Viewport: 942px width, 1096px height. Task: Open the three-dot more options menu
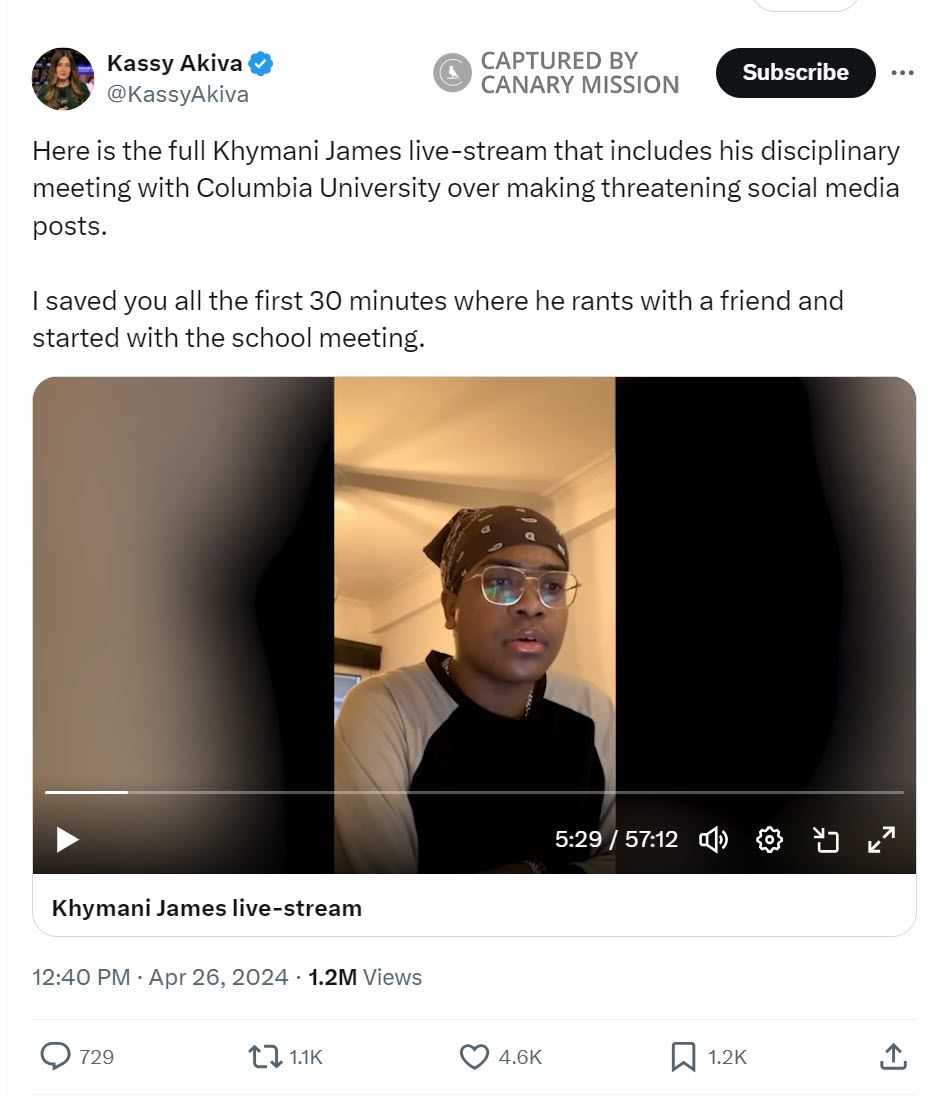(x=902, y=73)
